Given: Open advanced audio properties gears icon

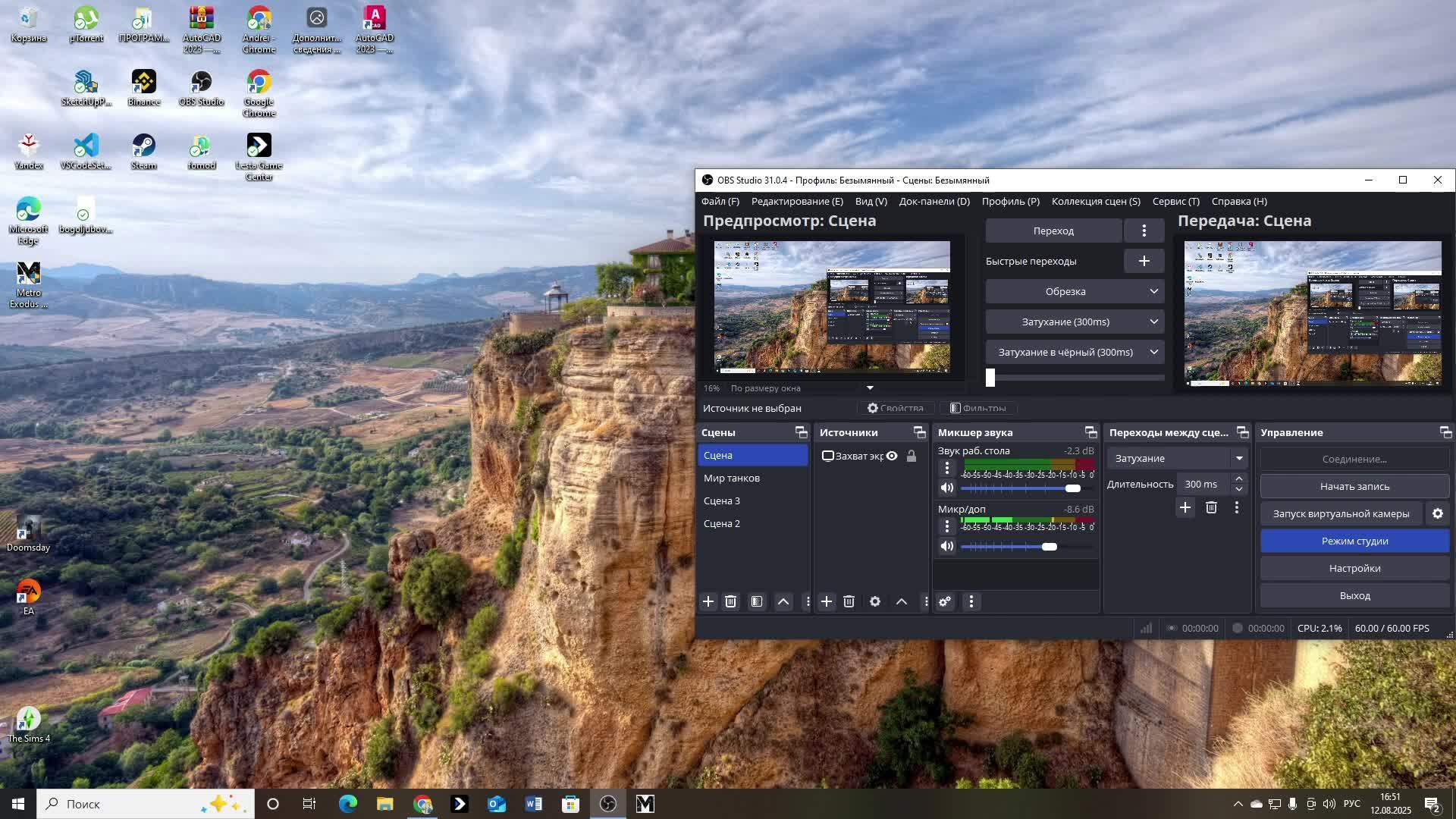Looking at the screenshot, I should pyautogui.click(x=945, y=601).
